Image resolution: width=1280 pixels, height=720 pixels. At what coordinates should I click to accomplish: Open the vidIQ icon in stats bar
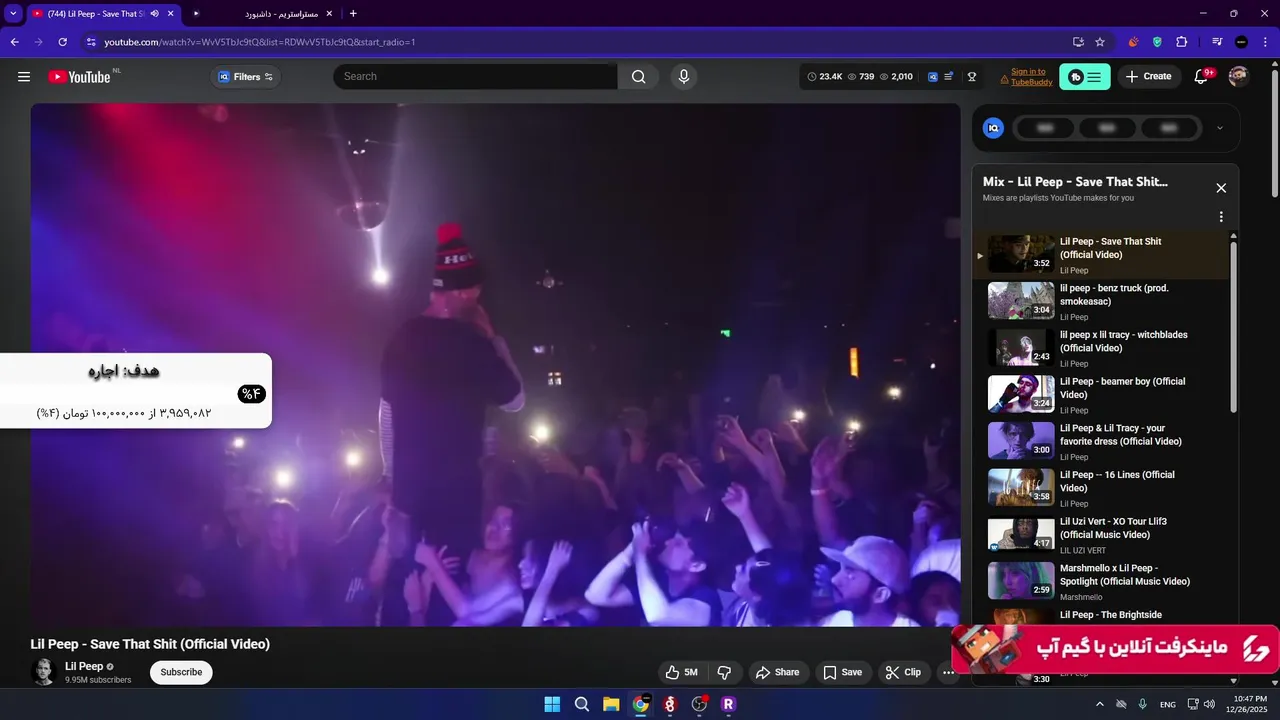[933, 77]
